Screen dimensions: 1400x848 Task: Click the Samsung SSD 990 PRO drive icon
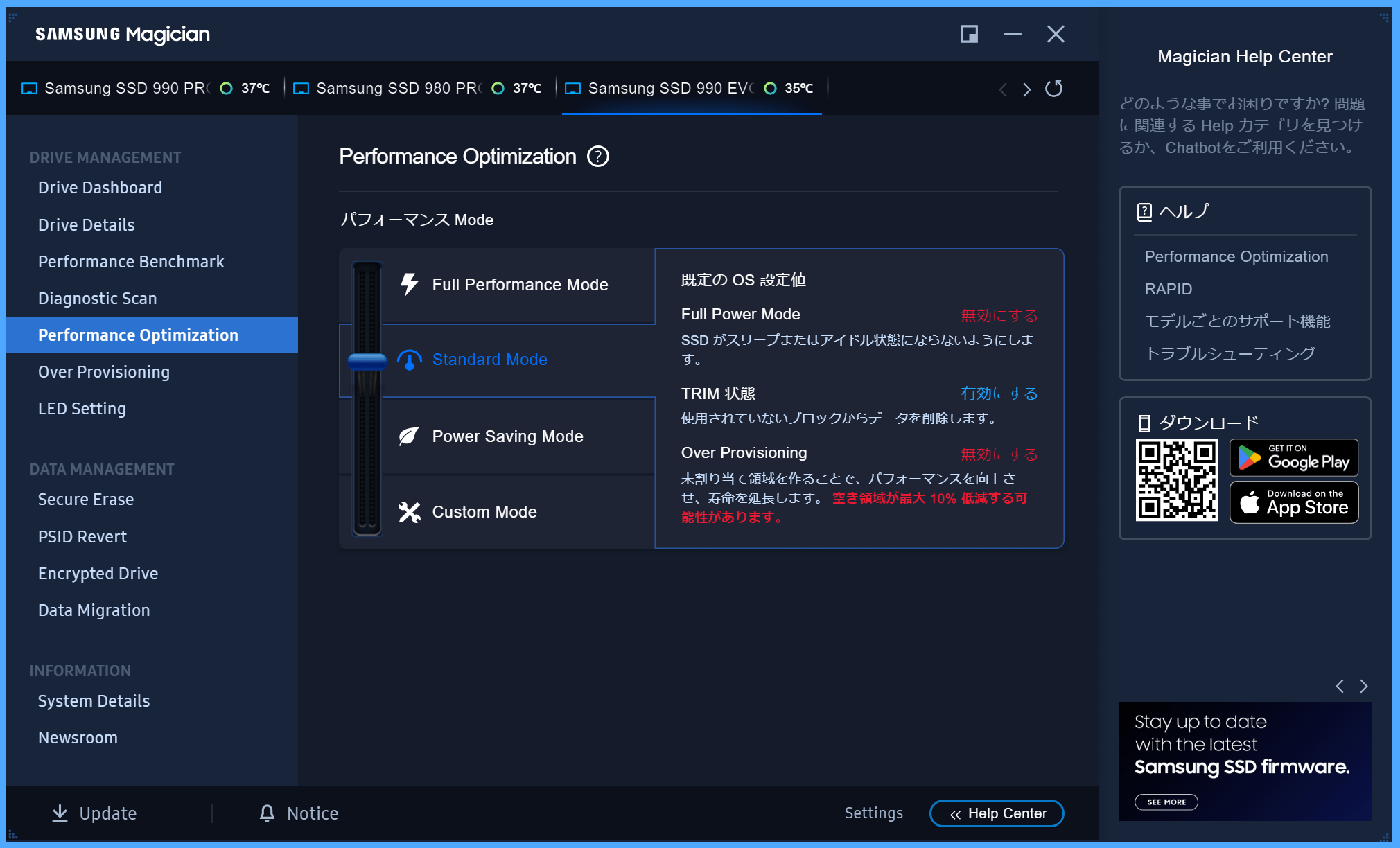click(29, 89)
